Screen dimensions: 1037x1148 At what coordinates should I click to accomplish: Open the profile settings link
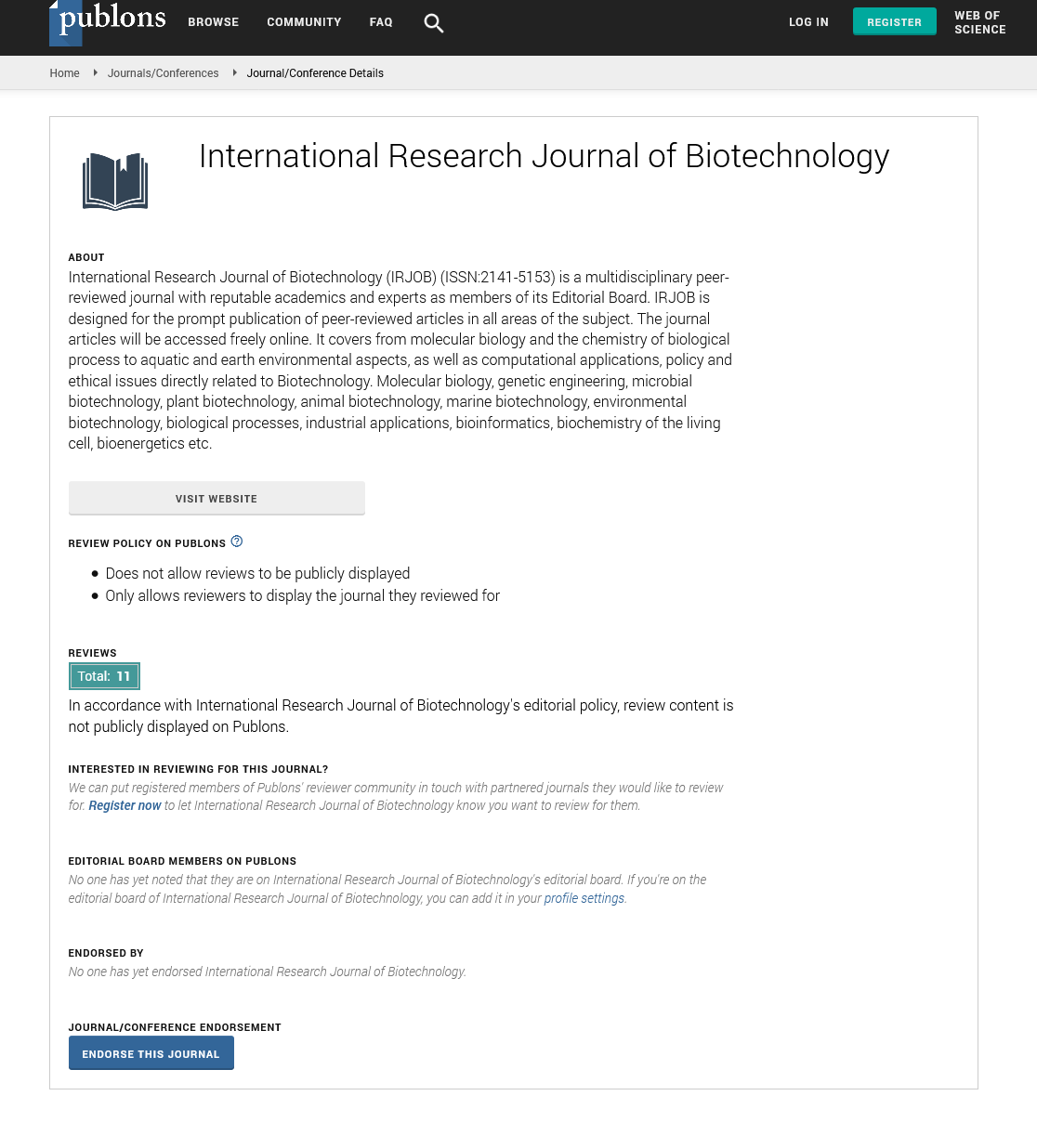(x=584, y=898)
